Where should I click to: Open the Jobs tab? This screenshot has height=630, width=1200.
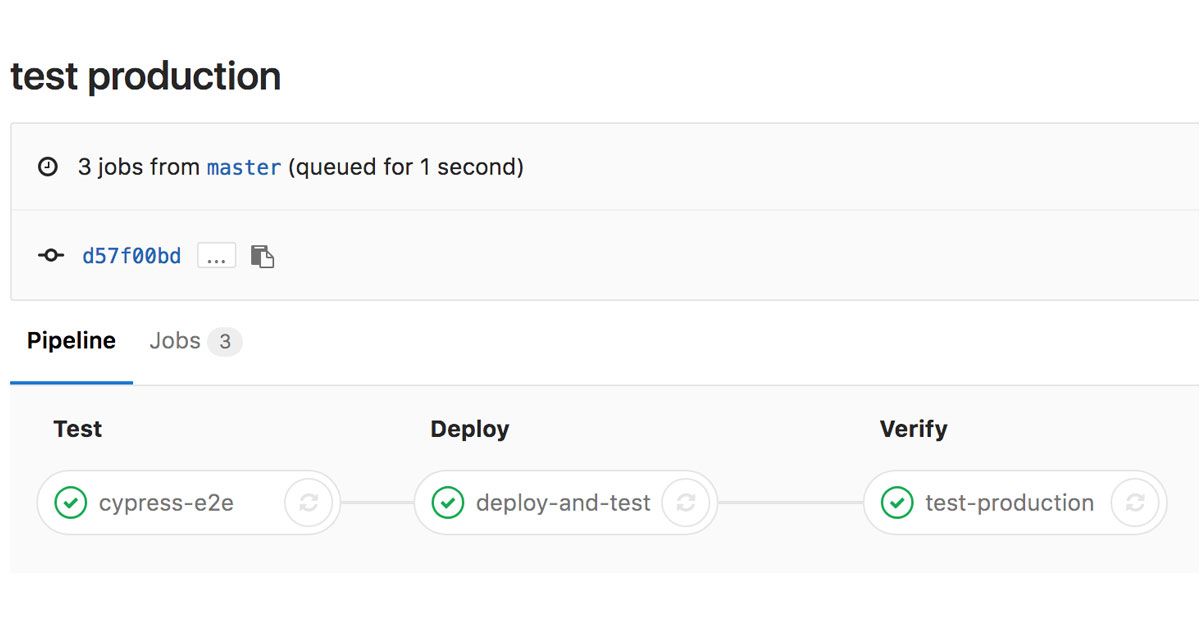(175, 341)
